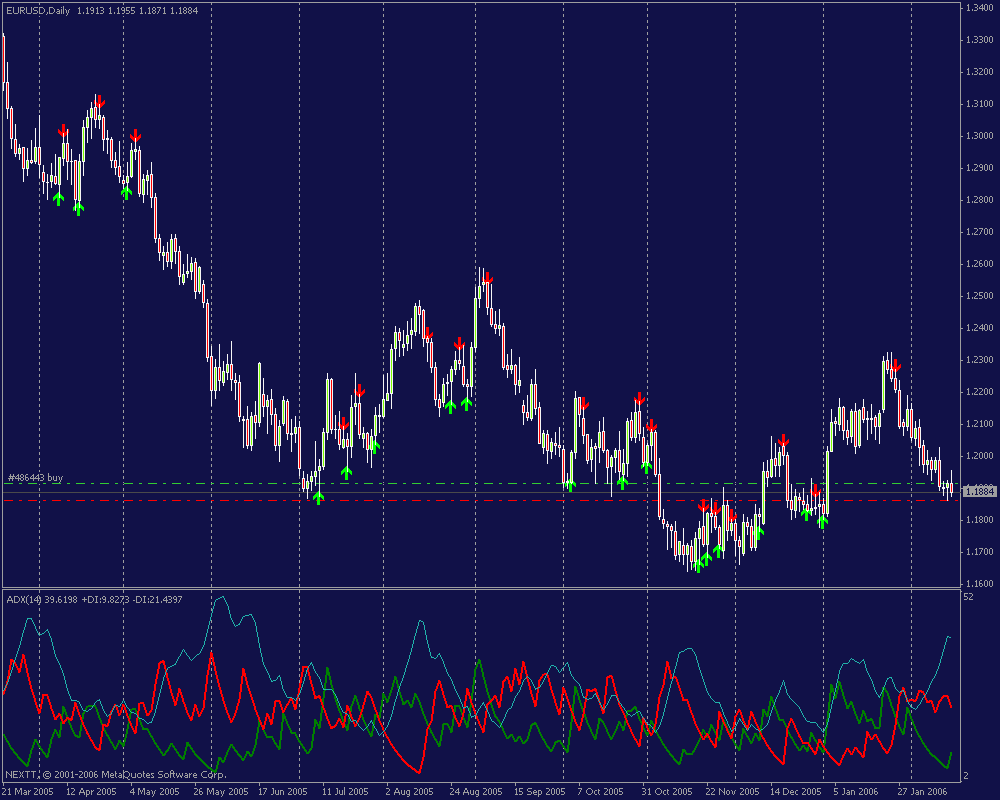This screenshot has width=1000, height=800.
Task: Click the 1.3400 level on price scale
Action: (x=977, y=8)
